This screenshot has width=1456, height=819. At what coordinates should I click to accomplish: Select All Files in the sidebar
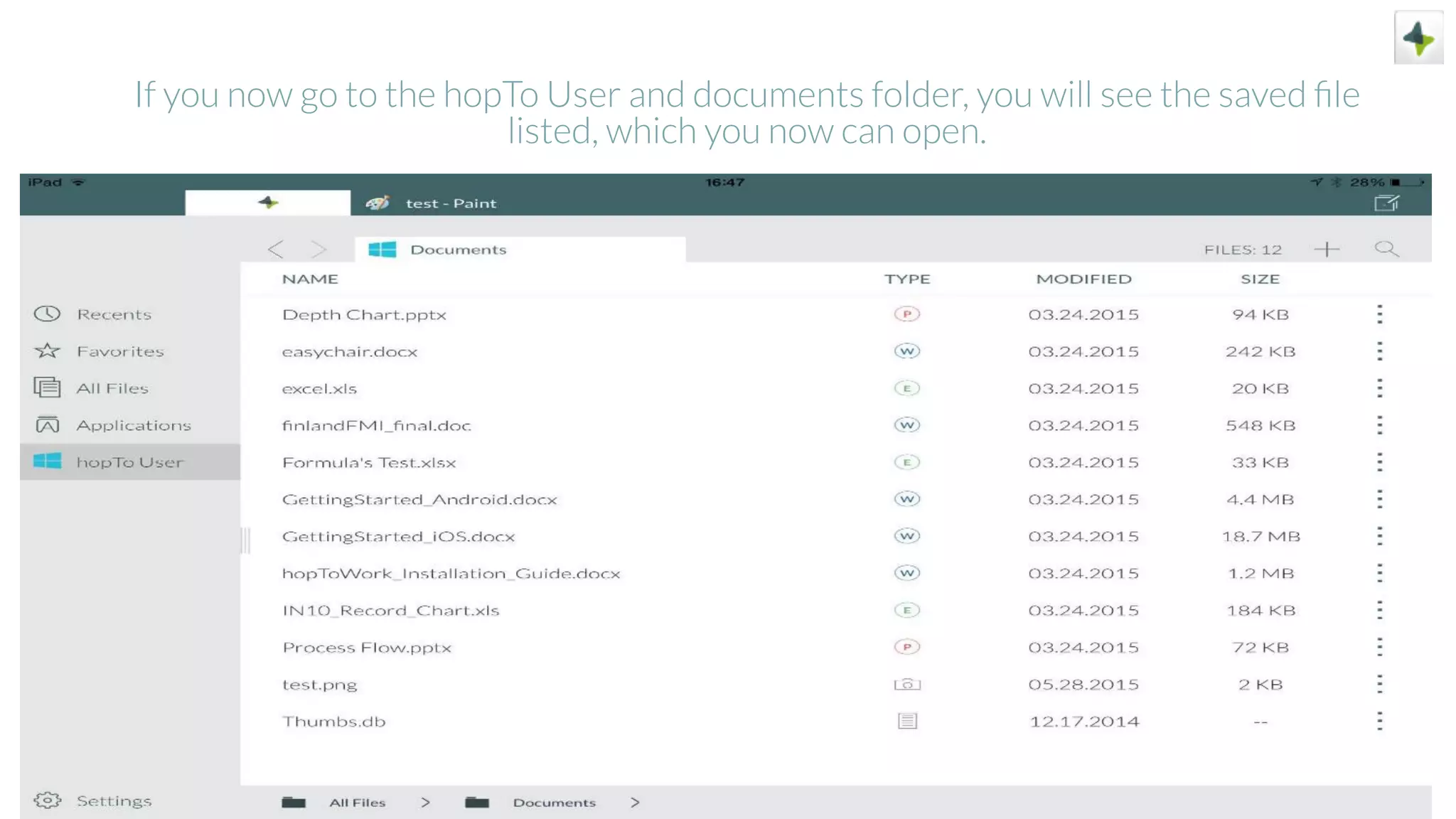tap(91, 388)
